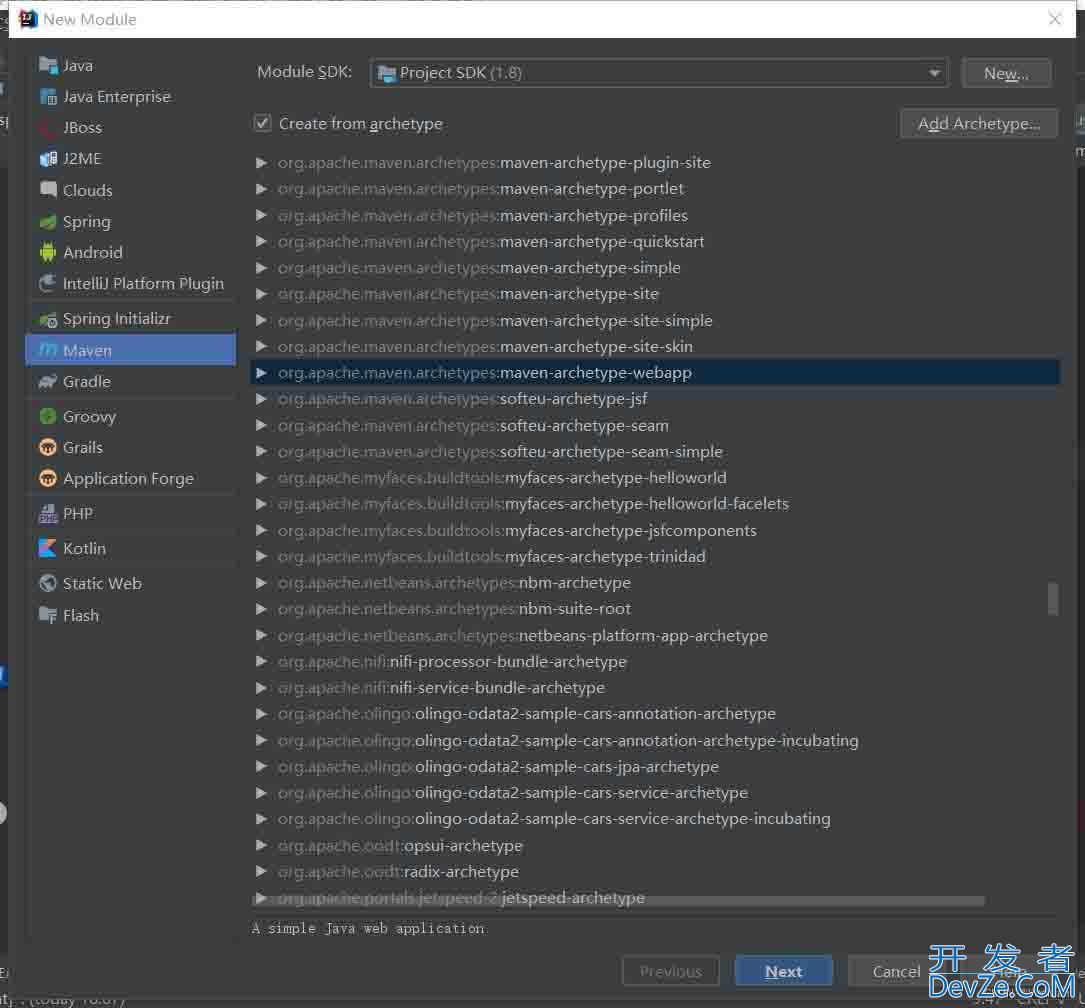Click the archetype list horizontal scrollbar
Image resolution: width=1085 pixels, height=1008 pixels.
click(619, 901)
